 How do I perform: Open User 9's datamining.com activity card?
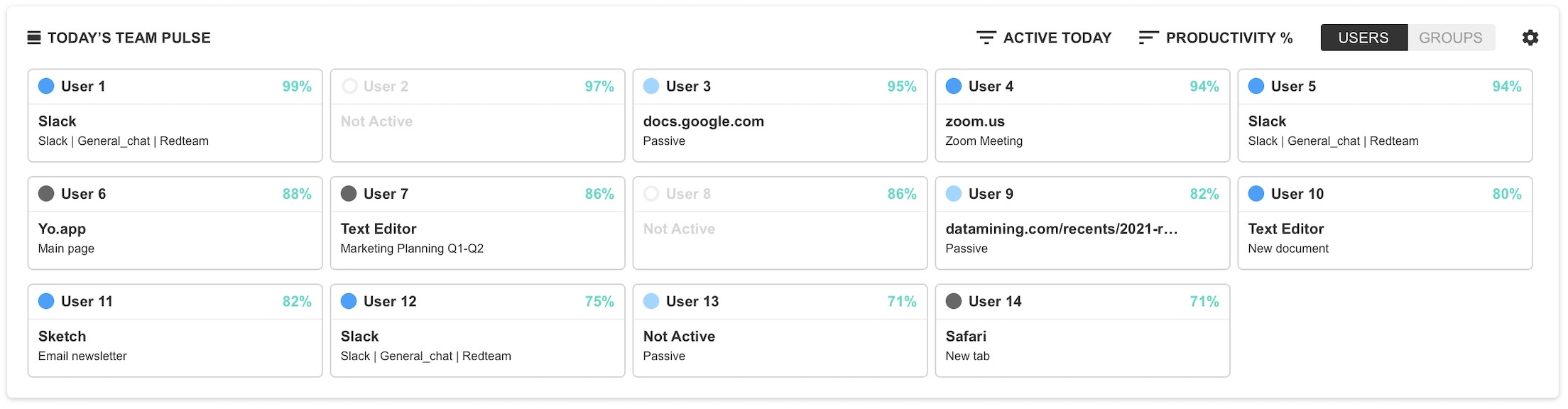[x=1082, y=223]
